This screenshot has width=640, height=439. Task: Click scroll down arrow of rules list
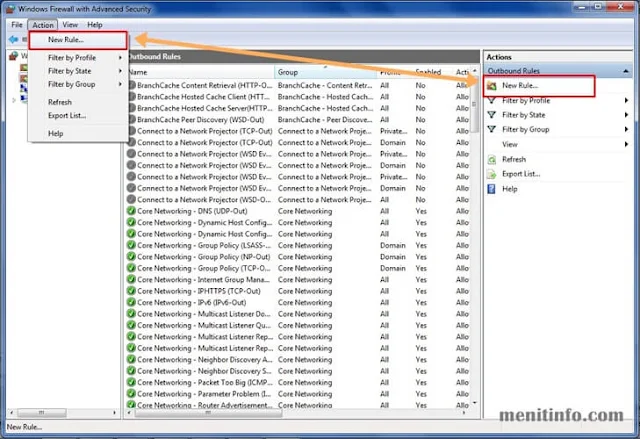click(474, 403)
